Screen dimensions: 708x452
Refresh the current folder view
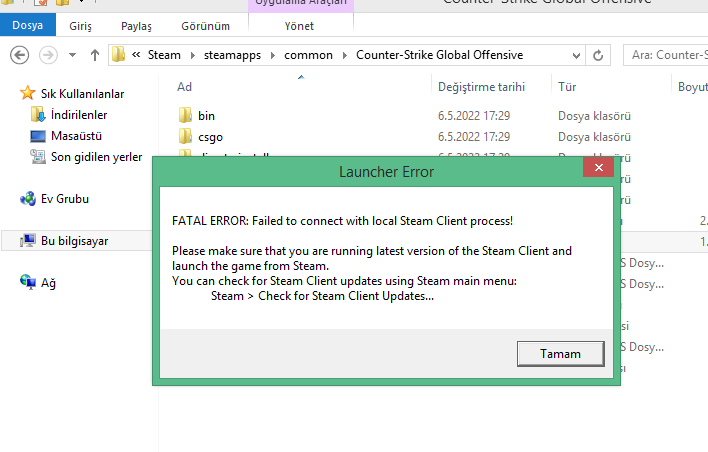click(598, 56)
